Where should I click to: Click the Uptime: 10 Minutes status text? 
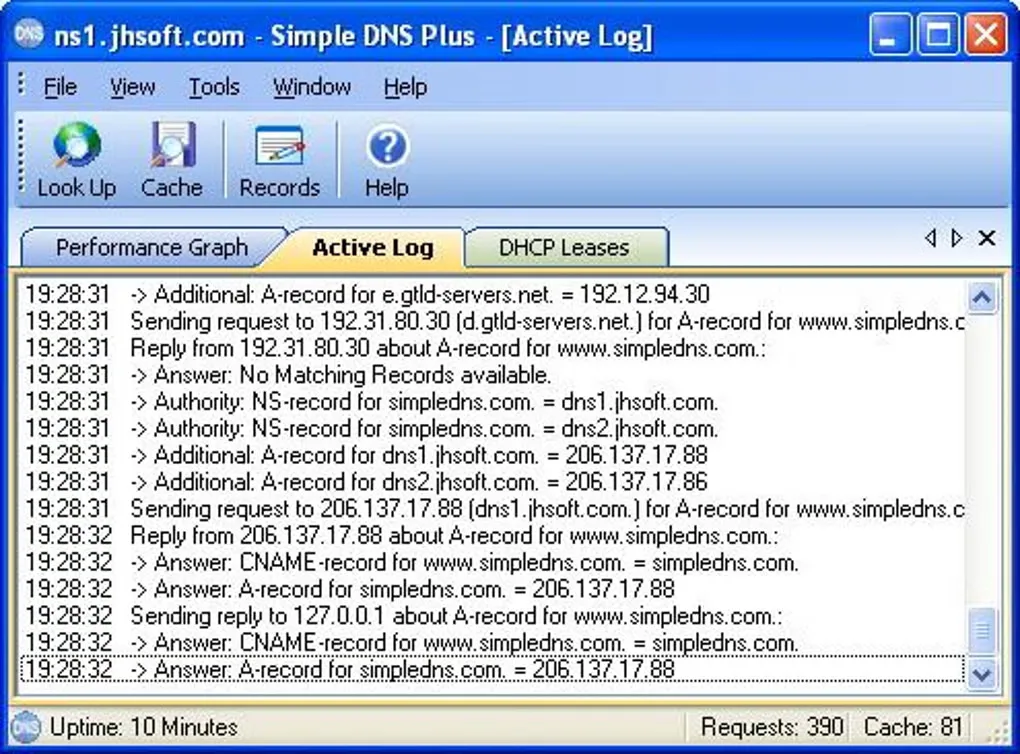144,727
